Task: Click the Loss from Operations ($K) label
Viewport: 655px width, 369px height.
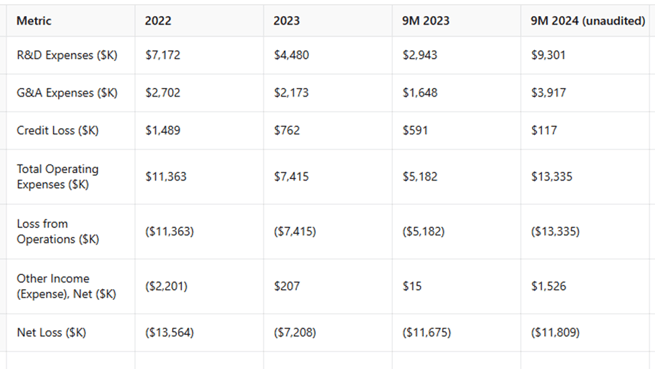Action: (58, 231)
